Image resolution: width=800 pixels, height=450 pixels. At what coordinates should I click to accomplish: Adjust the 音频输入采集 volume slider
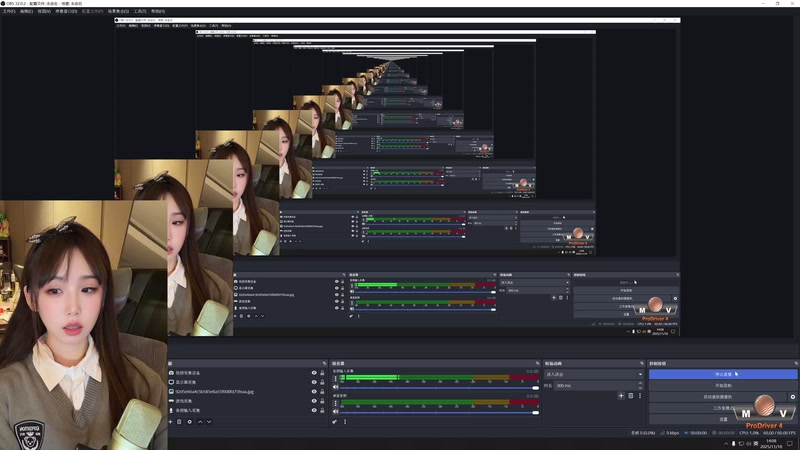pyautogui.click(x=439, y=388)
